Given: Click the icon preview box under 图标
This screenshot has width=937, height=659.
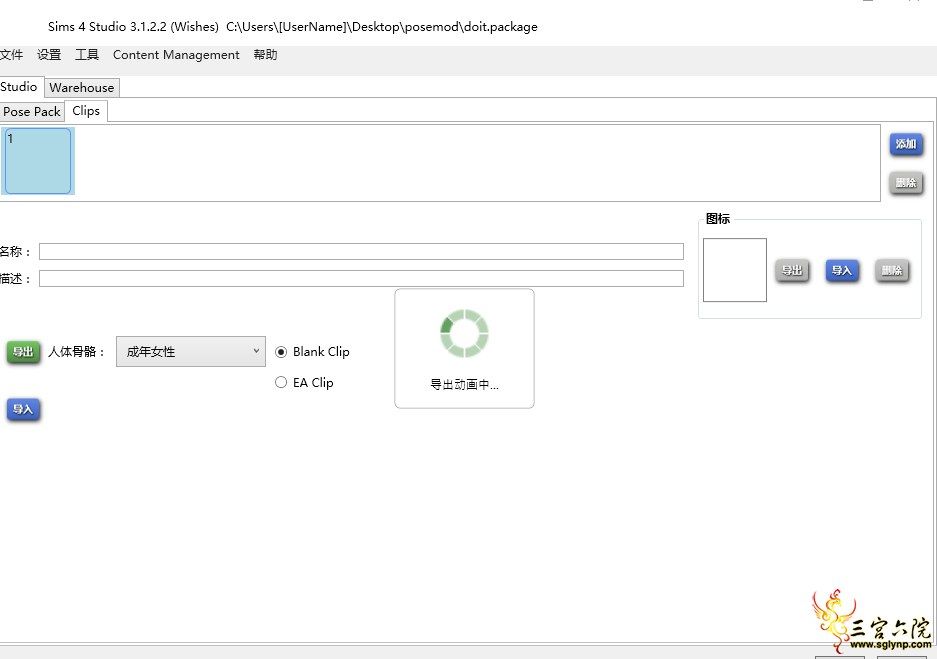Looking at the screenshot, I should 734,270.
